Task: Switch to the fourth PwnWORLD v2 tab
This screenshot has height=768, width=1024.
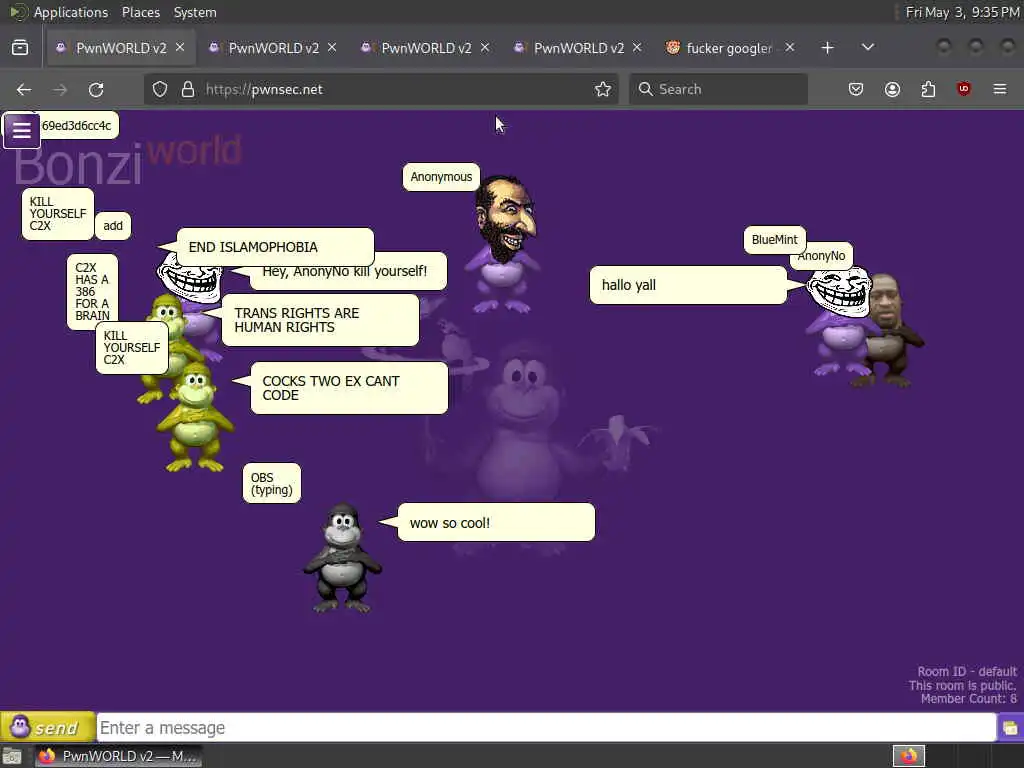Action: pos(579,48)
